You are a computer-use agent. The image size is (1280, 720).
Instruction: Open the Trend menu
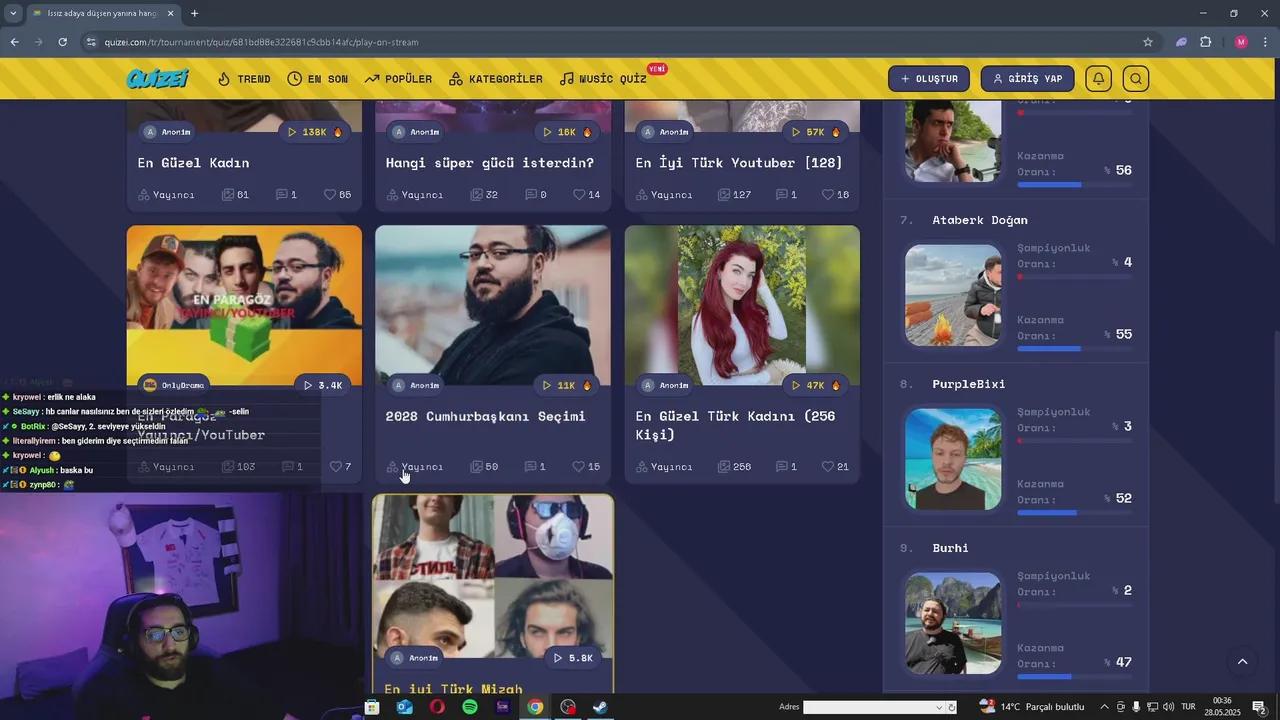(x=244, y=79)
